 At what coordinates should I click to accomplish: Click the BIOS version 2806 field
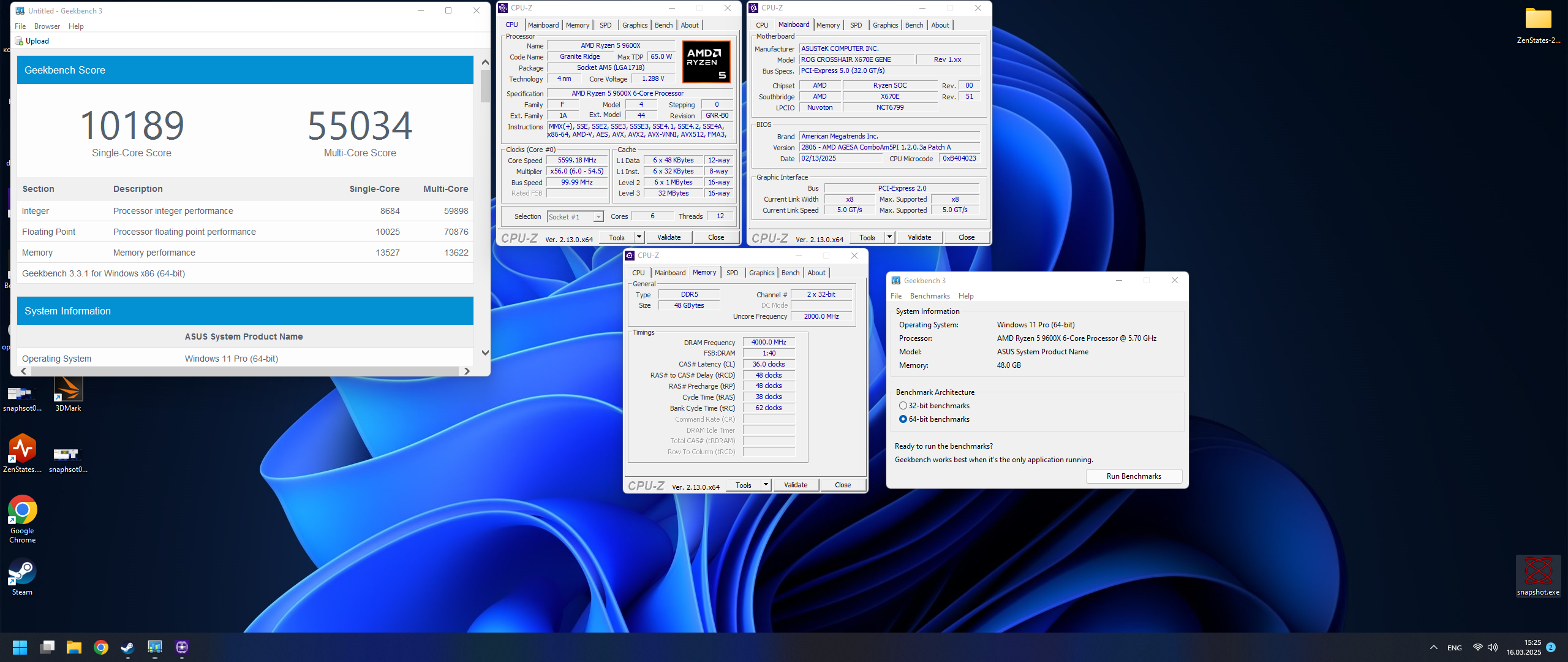tap(889, 148)
